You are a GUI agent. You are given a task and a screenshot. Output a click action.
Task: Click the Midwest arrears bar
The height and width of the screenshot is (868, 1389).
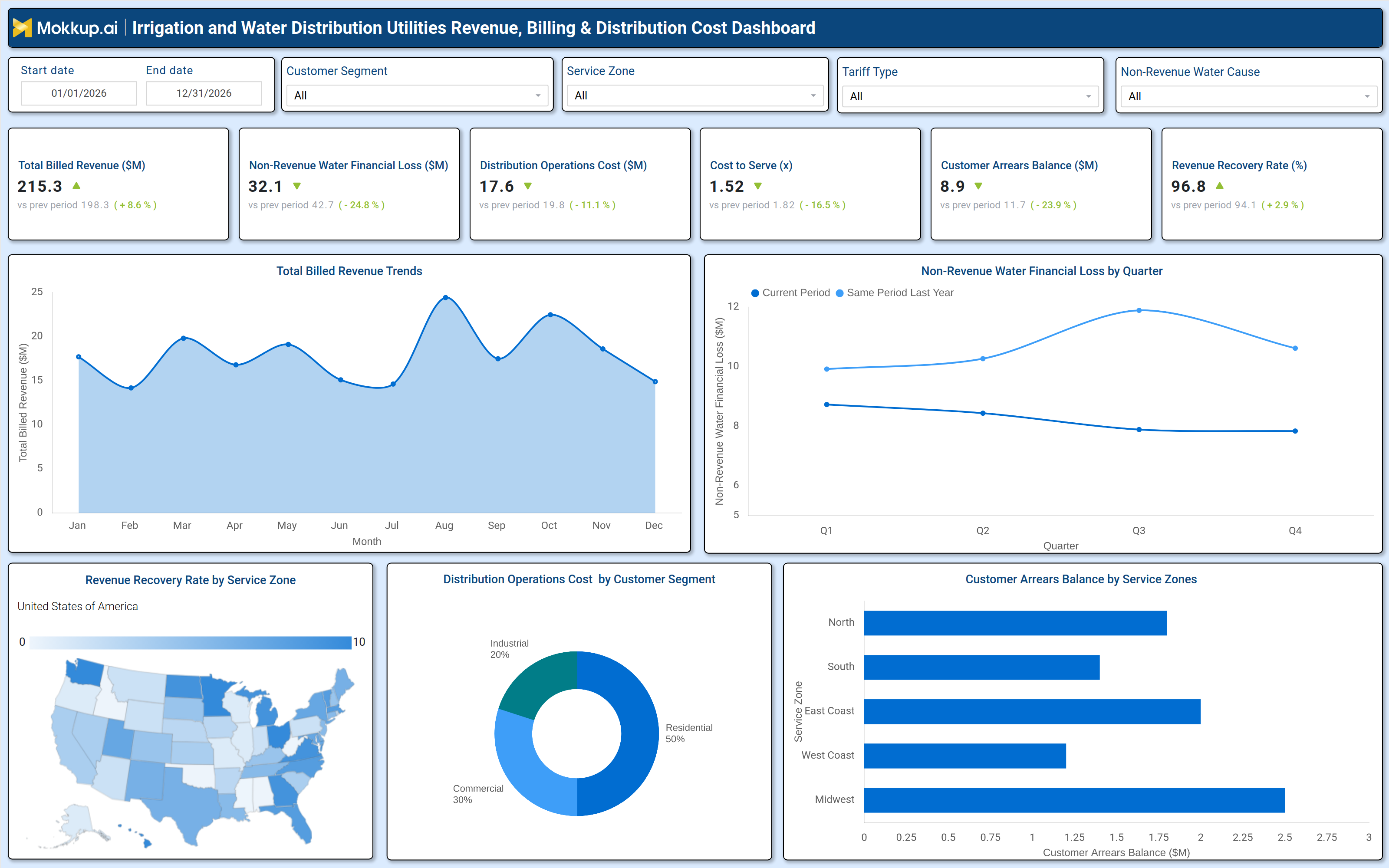1074,800
